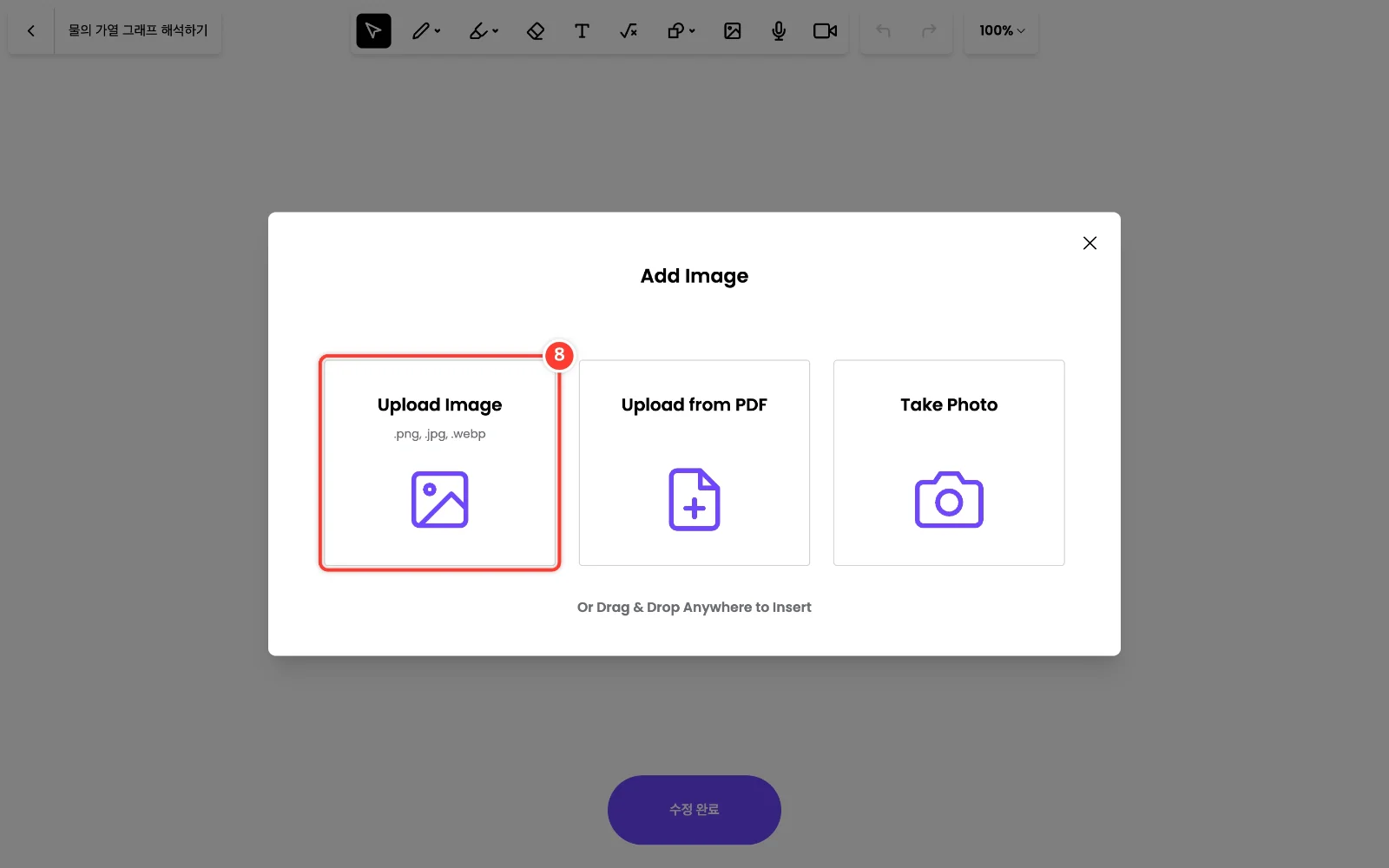
Task: Insert a math formula
Action: 629,31
